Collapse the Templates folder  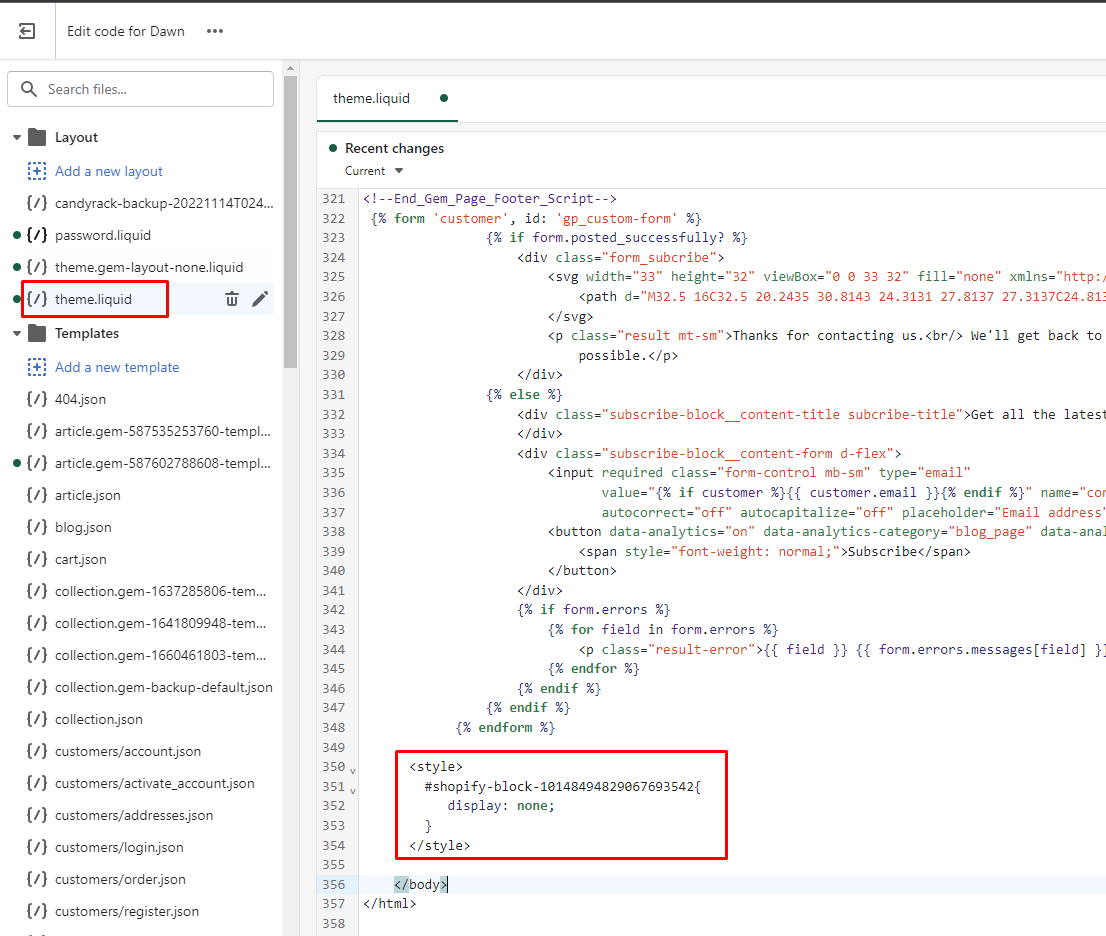[x=17, y=334]
